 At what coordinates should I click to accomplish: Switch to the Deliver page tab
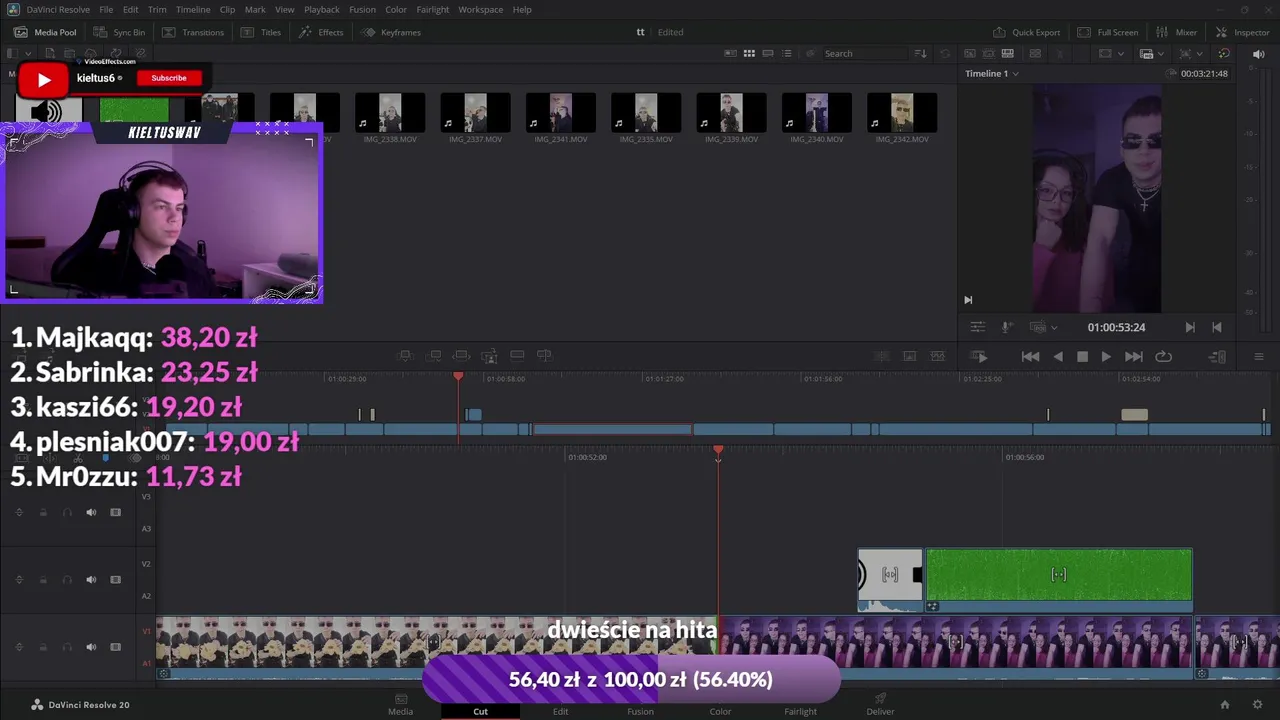click(880, 705)
